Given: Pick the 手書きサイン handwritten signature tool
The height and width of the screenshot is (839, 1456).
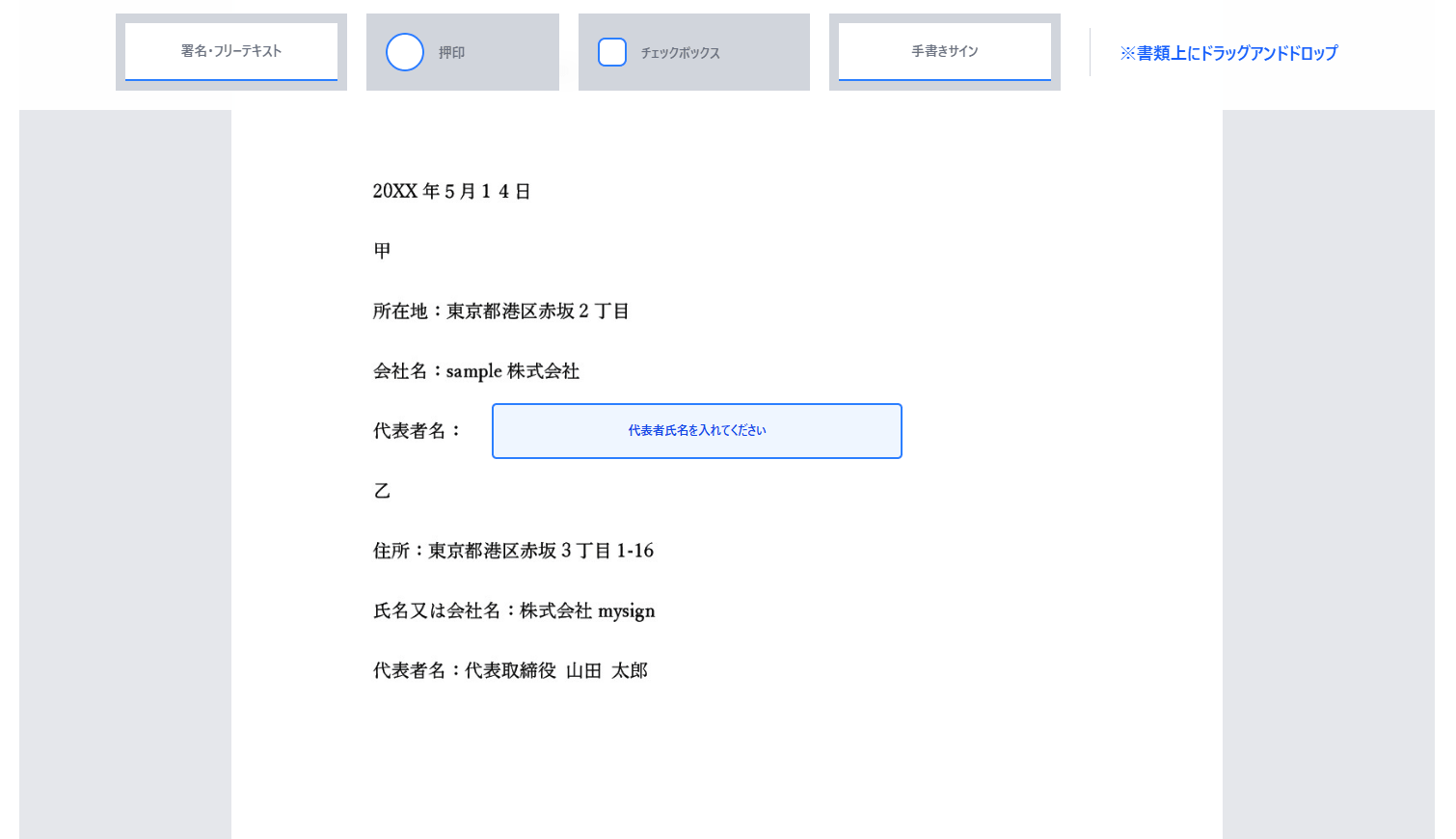Looking at the screenshot, I should (x=944, y=52).
